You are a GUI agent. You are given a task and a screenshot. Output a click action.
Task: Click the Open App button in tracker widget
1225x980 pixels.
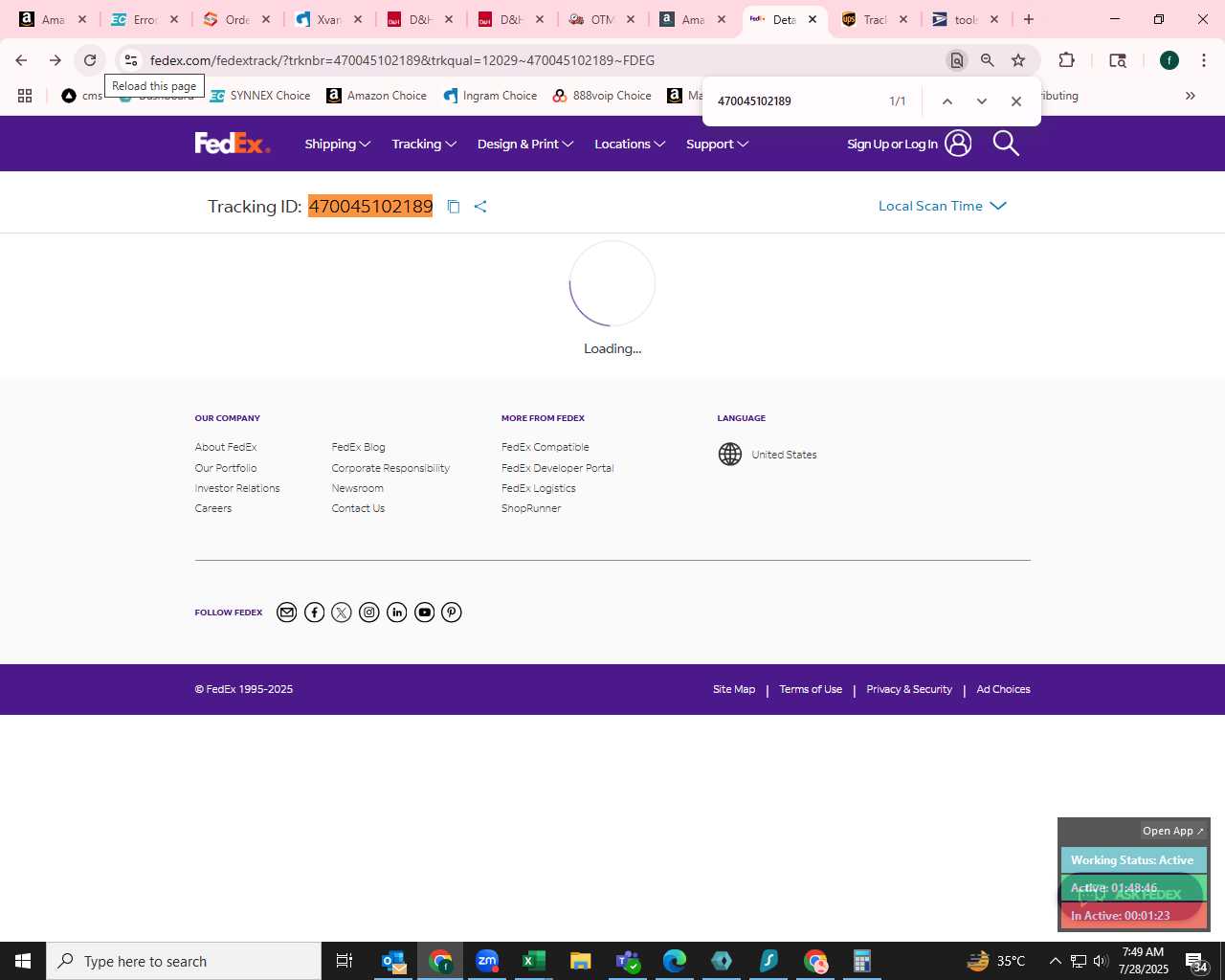pyautogui.click(x=1173, y=831)
